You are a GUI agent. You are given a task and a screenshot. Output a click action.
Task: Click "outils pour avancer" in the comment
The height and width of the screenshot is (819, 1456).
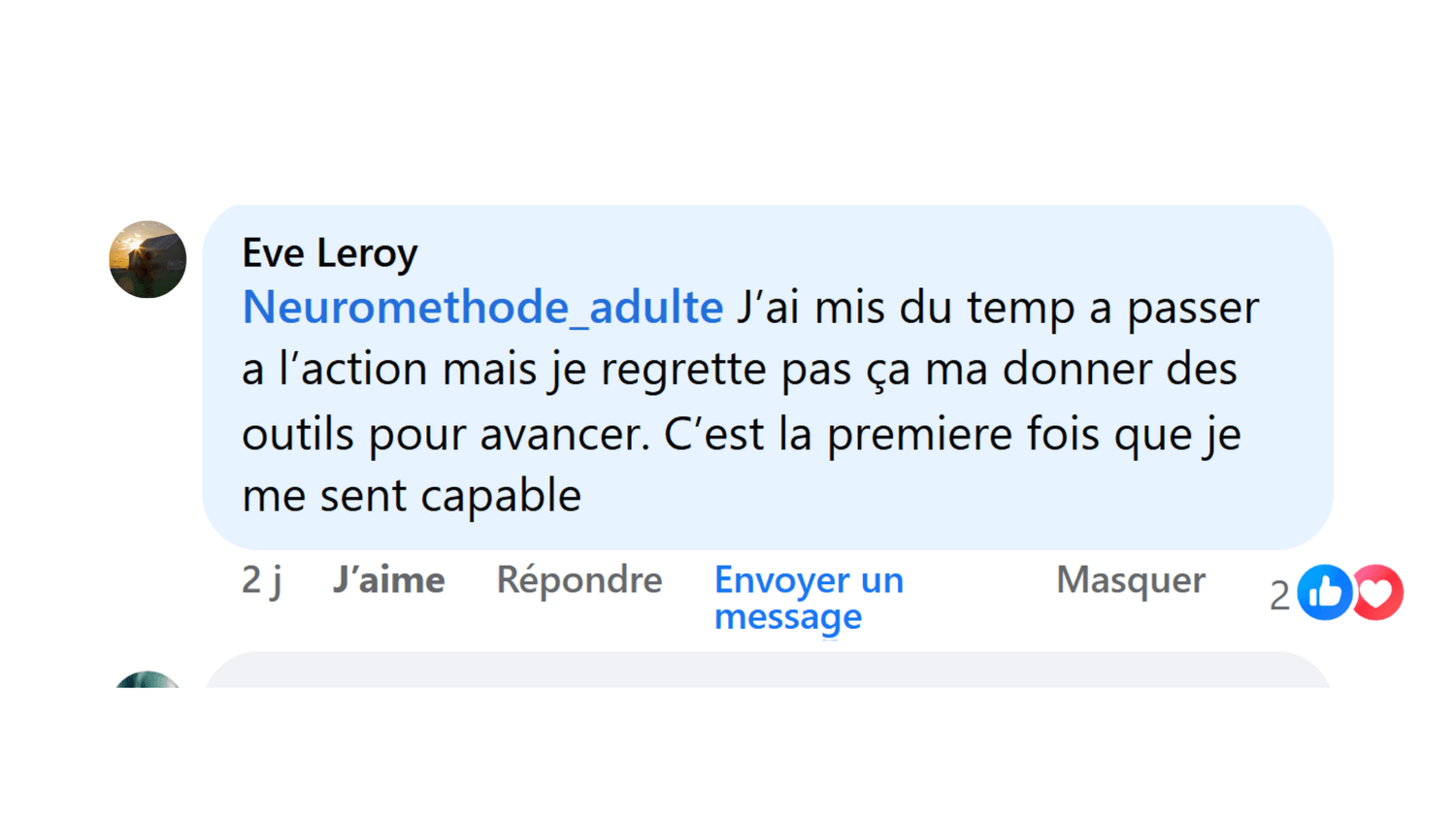point(445,434)
